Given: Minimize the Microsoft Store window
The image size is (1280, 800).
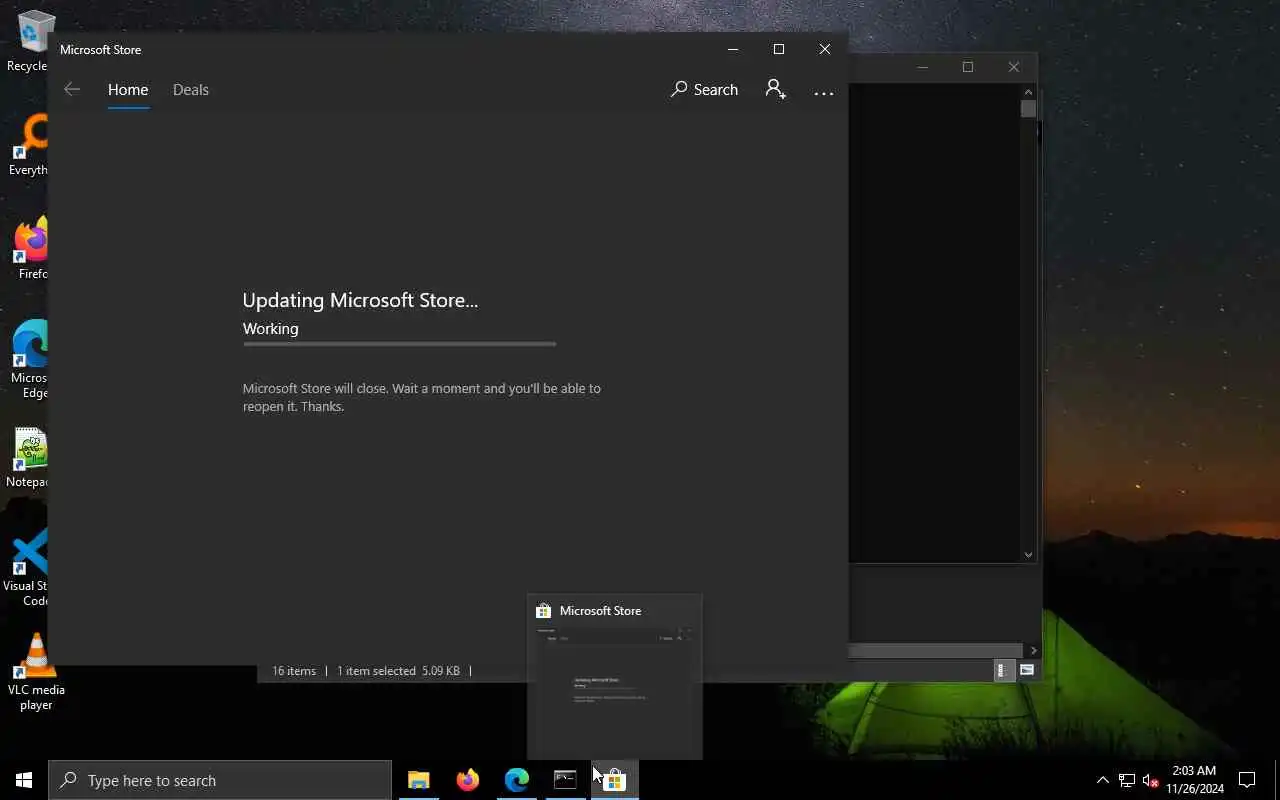Looking at the screenshot, I should 733,49.
